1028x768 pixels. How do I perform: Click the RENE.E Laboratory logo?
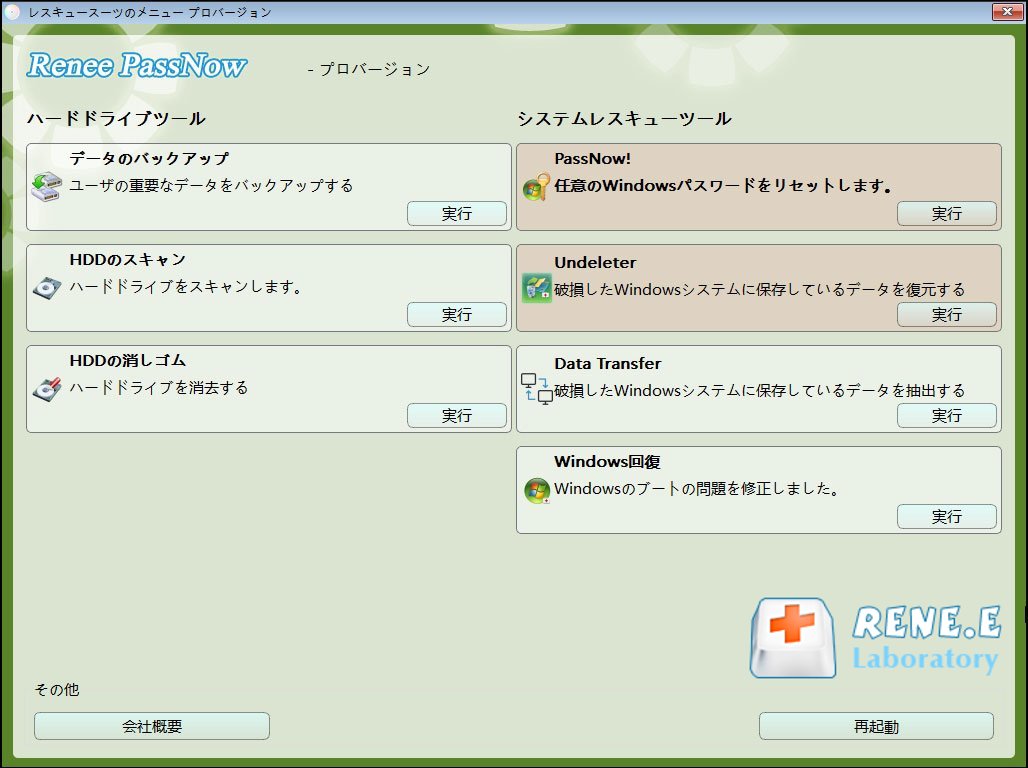875,637
